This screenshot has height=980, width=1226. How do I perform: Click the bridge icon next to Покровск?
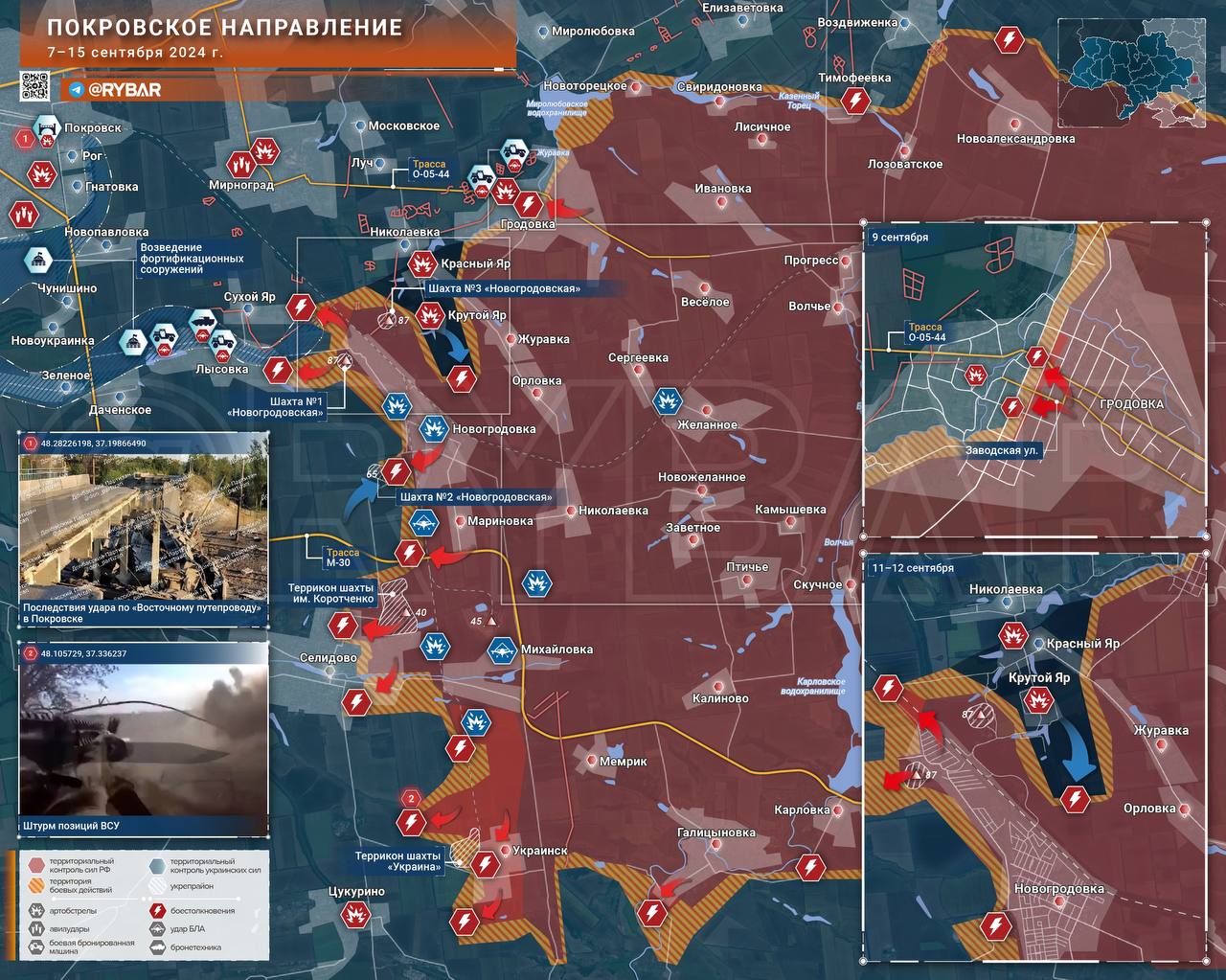click(45, 127)
